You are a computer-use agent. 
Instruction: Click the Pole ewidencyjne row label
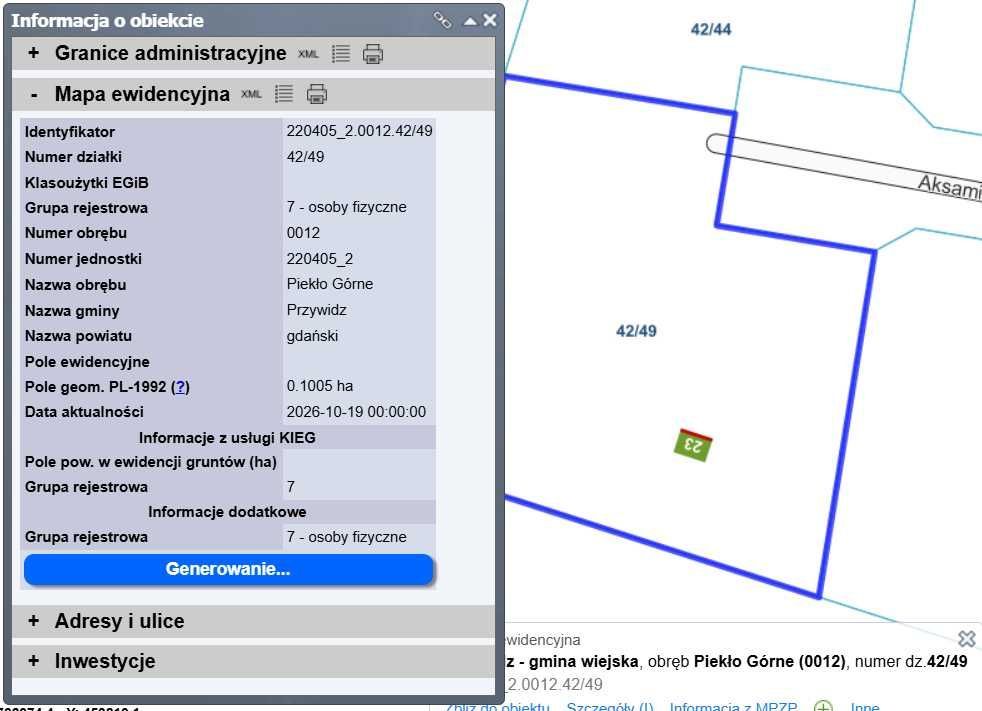coord(87,361)
